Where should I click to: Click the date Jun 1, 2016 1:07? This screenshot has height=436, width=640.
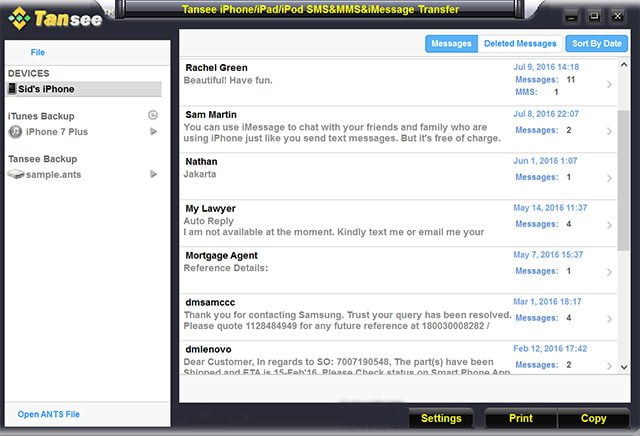coord(545,161)
